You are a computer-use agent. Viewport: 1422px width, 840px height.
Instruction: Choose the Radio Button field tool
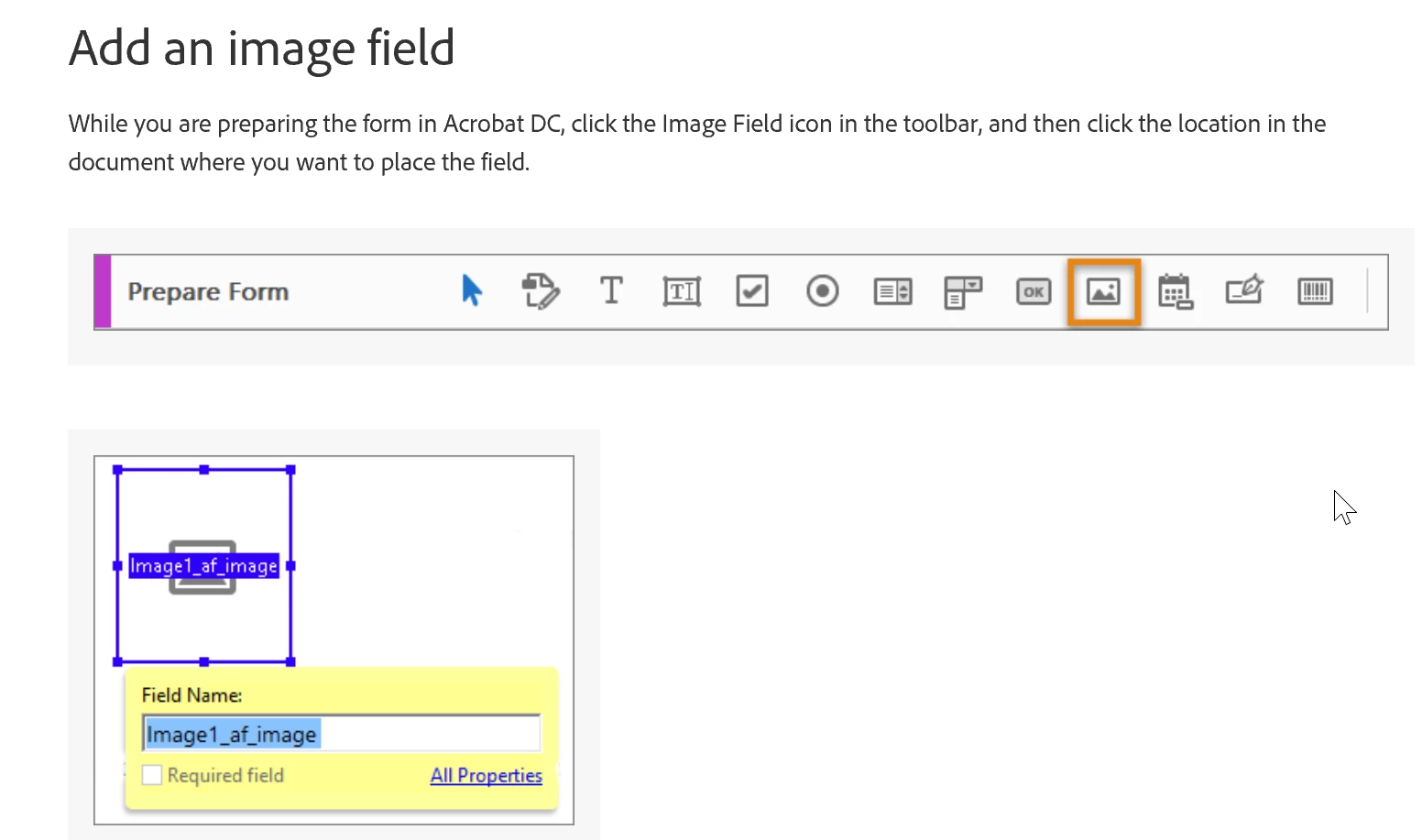(x=823, y=291)
